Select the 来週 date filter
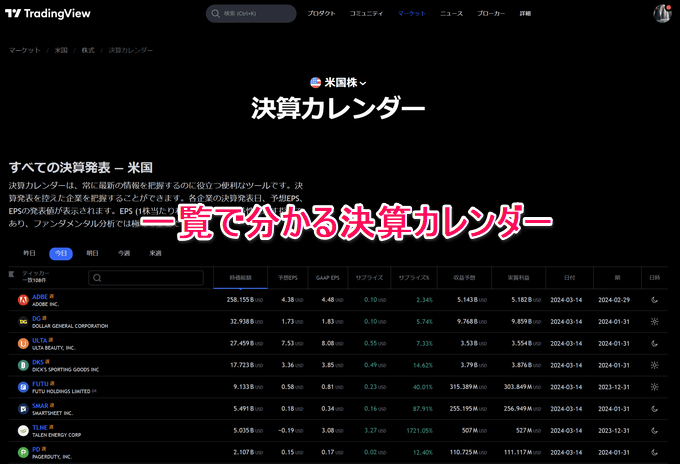The width and height of the screenshot is (680, 464). click(x=155, y=254)
